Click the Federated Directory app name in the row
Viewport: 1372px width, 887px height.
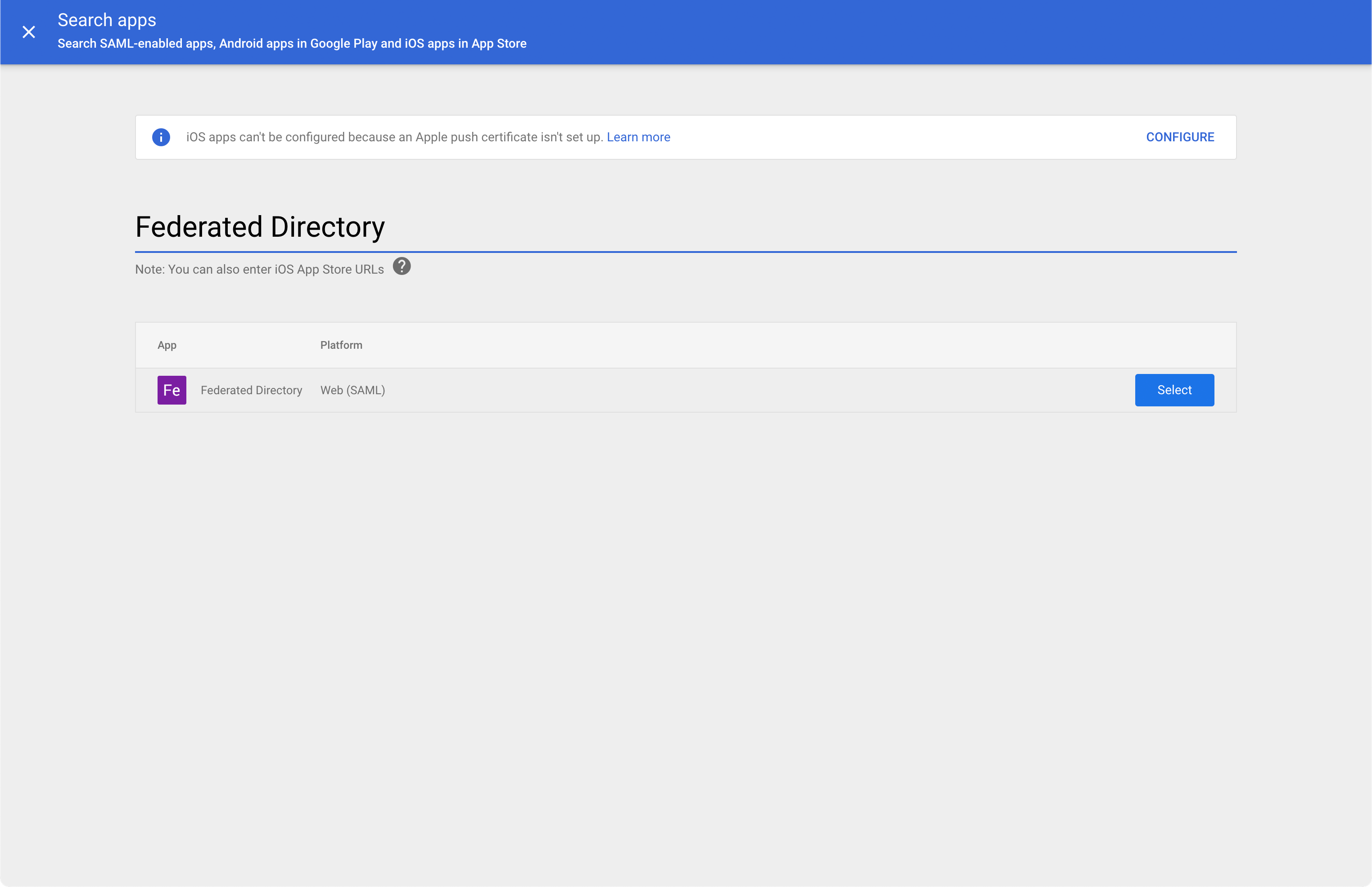click(251, 390)
